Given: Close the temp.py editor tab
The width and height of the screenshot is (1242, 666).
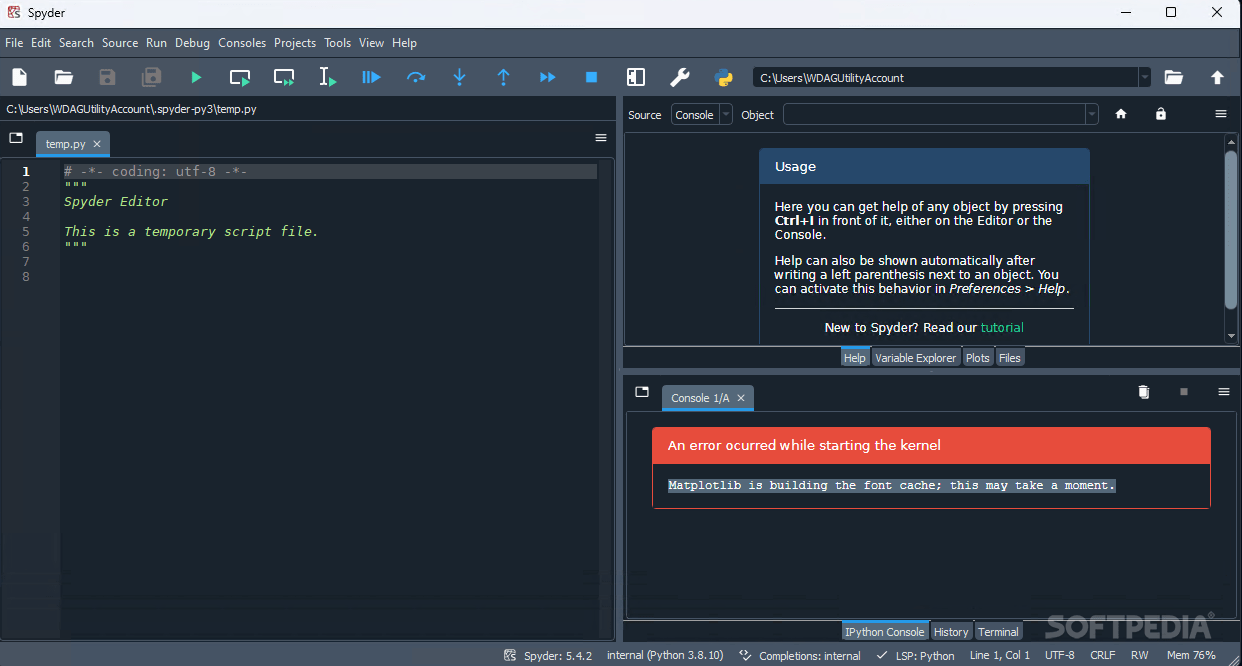Looking at the screenshot, I should point(97,144).
